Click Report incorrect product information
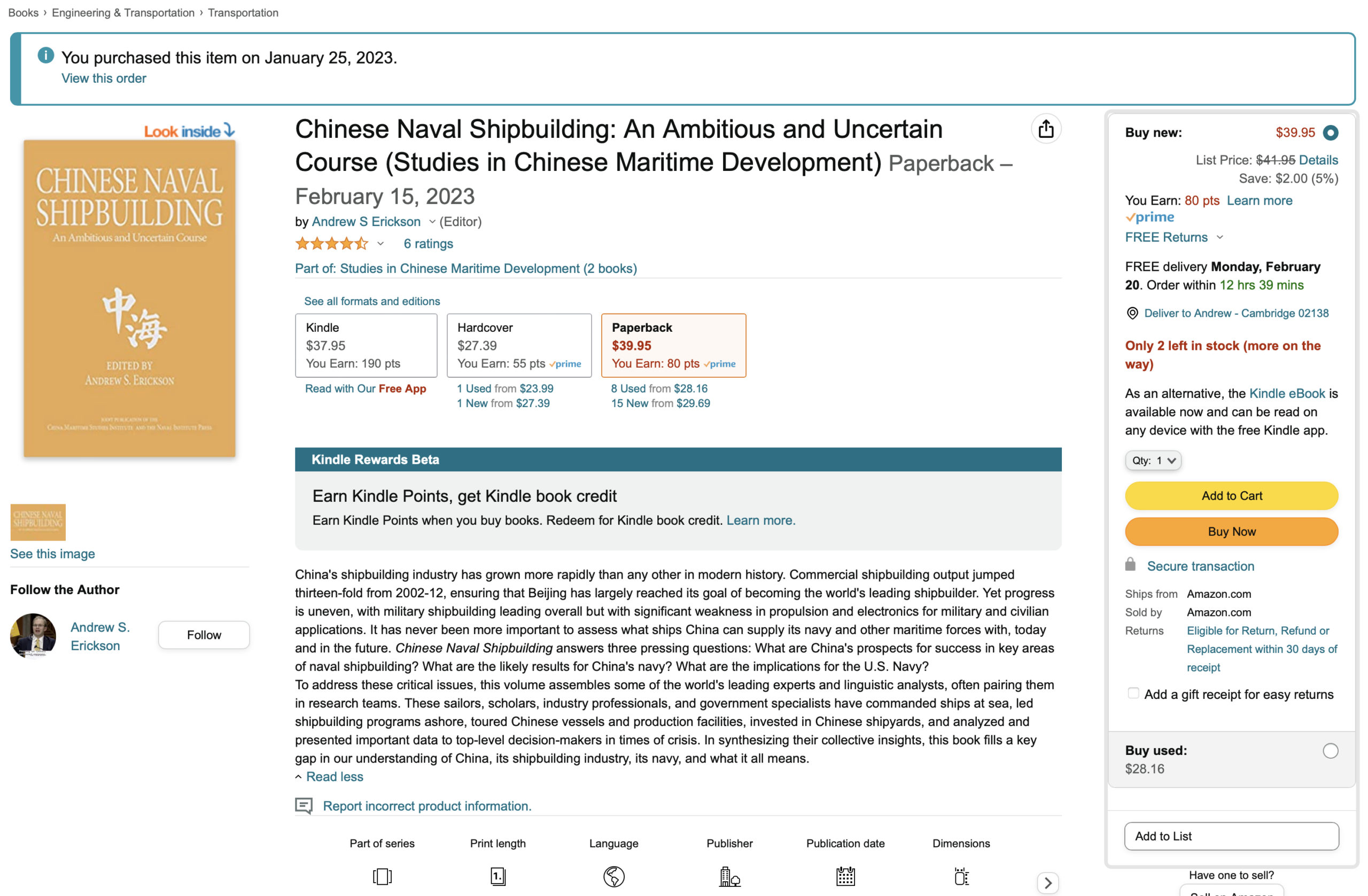The height and width of the screenshot is (896, 1368). tap(427, 806)
